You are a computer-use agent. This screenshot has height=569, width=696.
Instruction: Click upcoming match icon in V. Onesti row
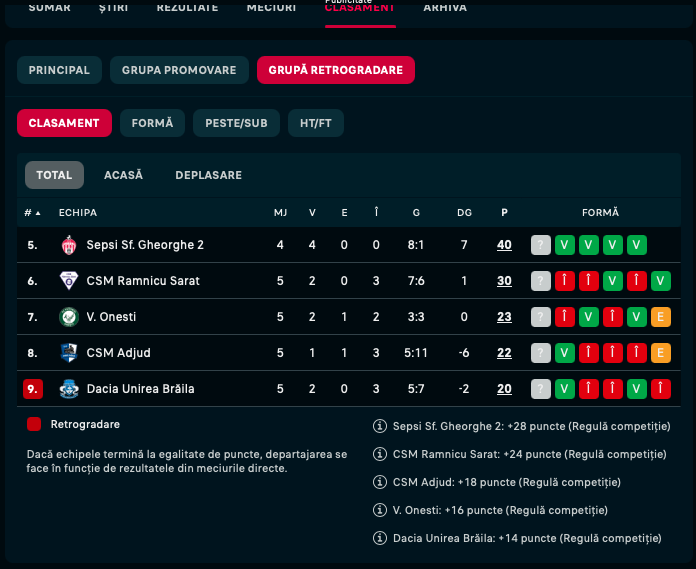click(541, 317)
